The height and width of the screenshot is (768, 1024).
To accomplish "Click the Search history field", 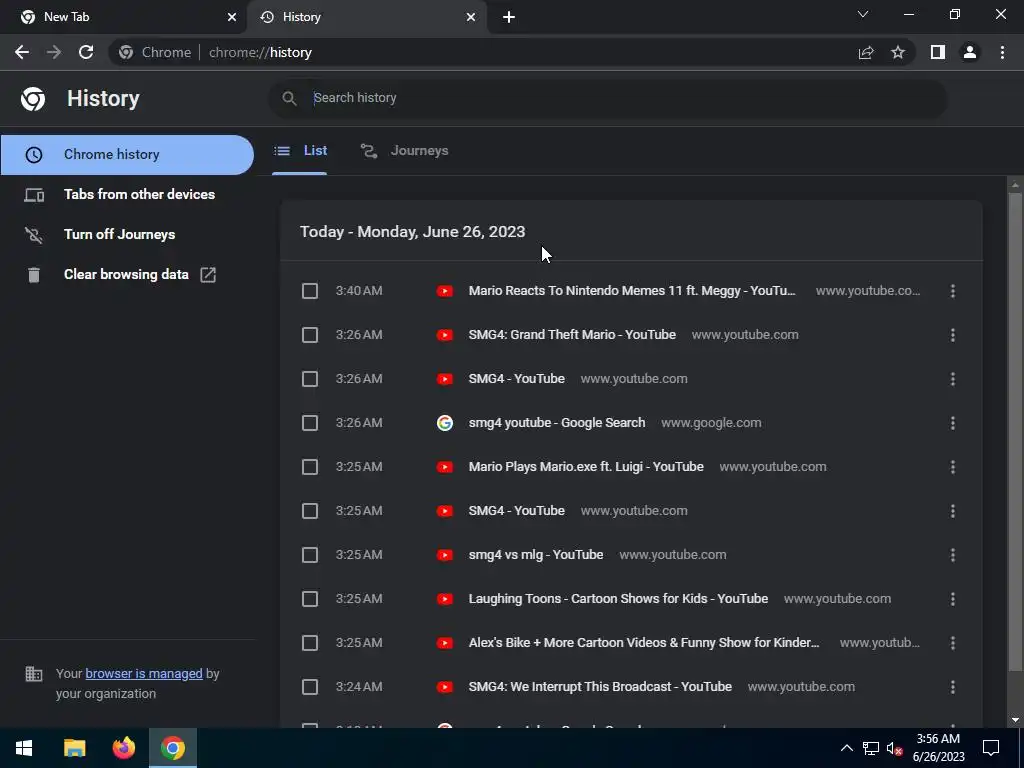I will [607, 98].
